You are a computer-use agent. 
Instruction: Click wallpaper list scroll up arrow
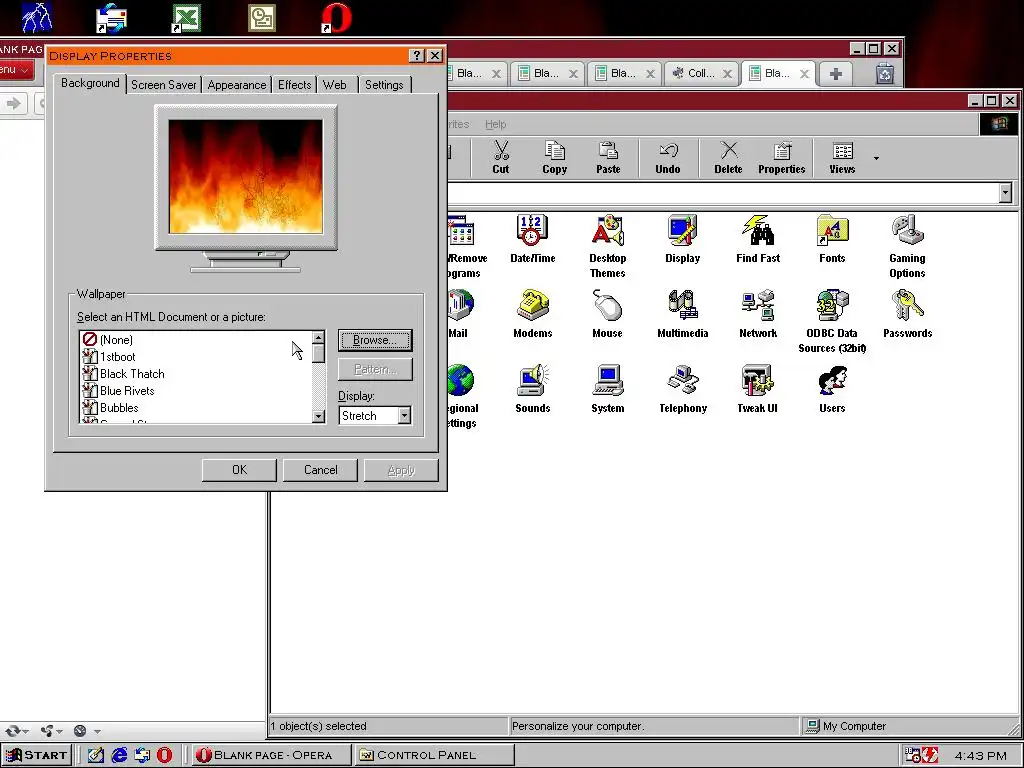tap(318, 338)
